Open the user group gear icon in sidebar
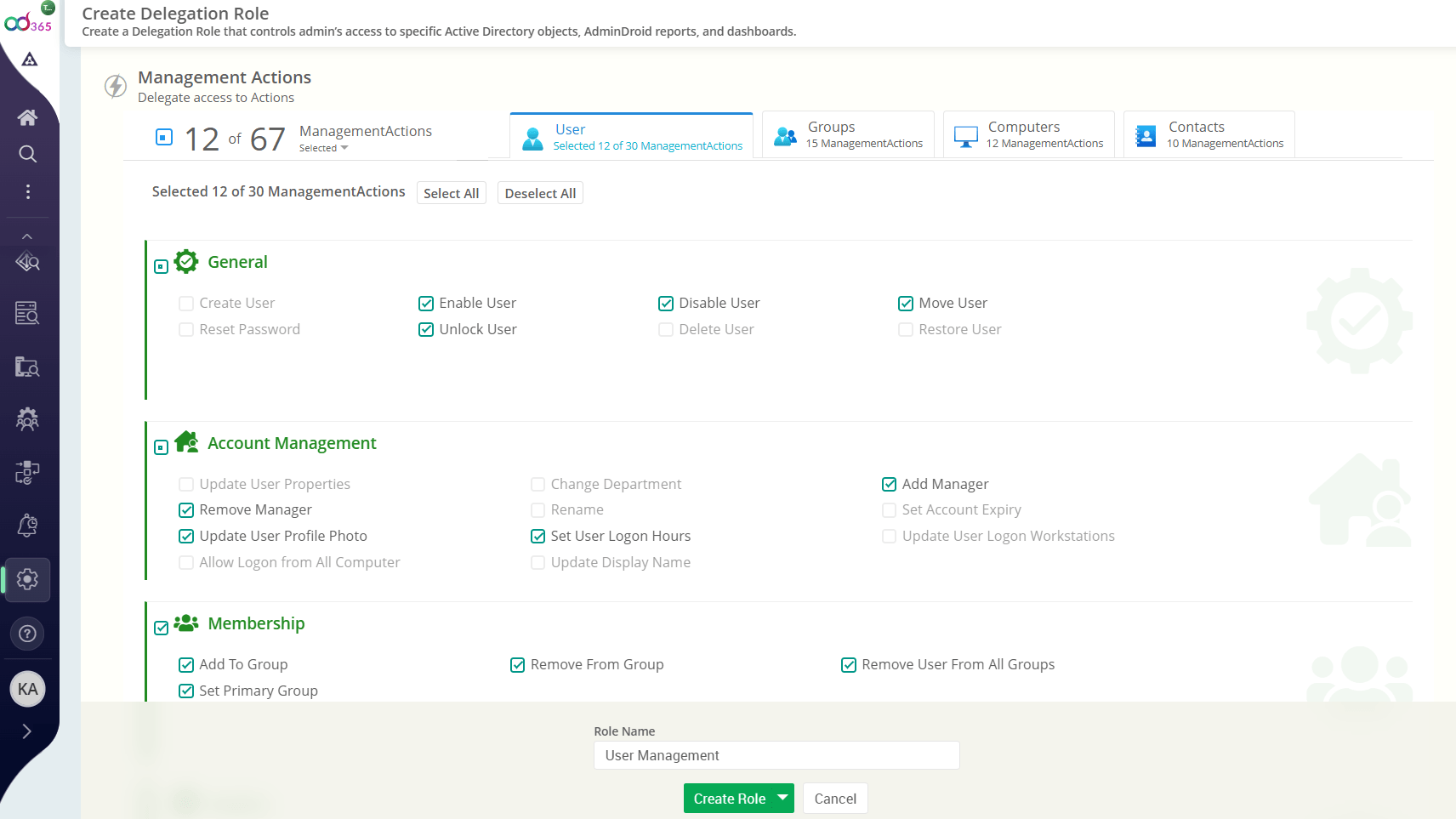The height and width of the screenshot is (819, 1456). 27,418
